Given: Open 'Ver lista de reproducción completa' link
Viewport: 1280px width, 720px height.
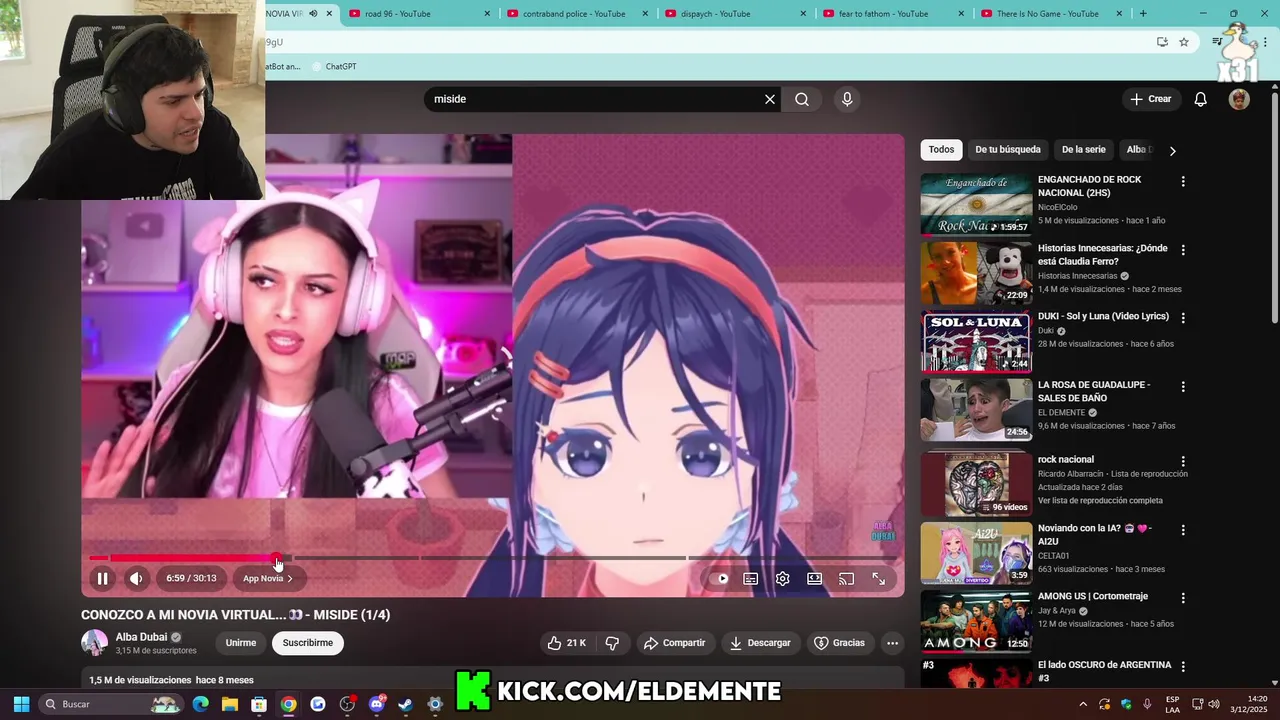Looking at the screenshot, I should point(1100,500).
